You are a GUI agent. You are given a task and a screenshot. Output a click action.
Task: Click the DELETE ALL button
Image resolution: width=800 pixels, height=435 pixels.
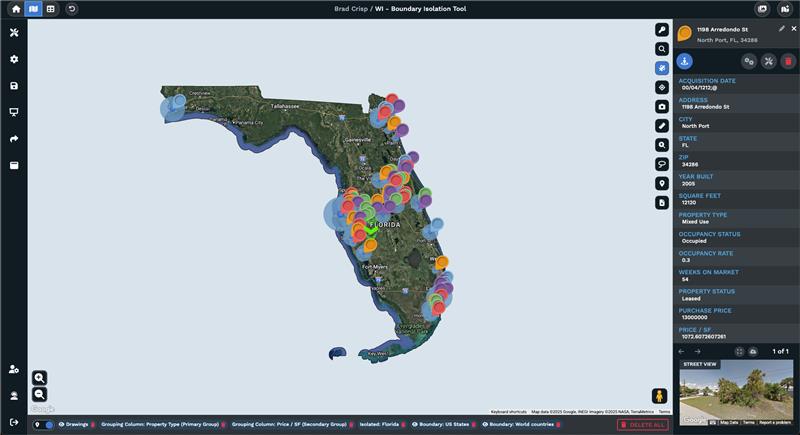tap(642, 425)
